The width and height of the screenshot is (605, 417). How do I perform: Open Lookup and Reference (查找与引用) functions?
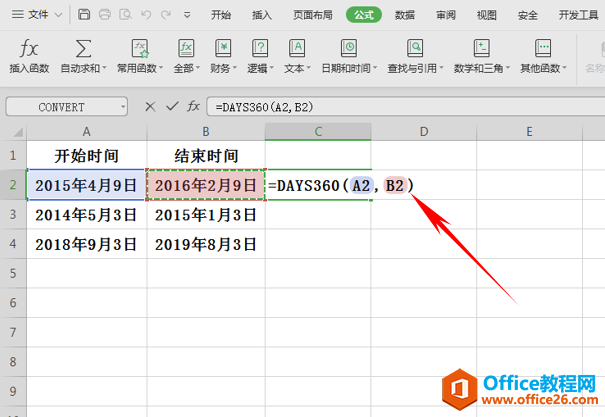coord(412,48)
